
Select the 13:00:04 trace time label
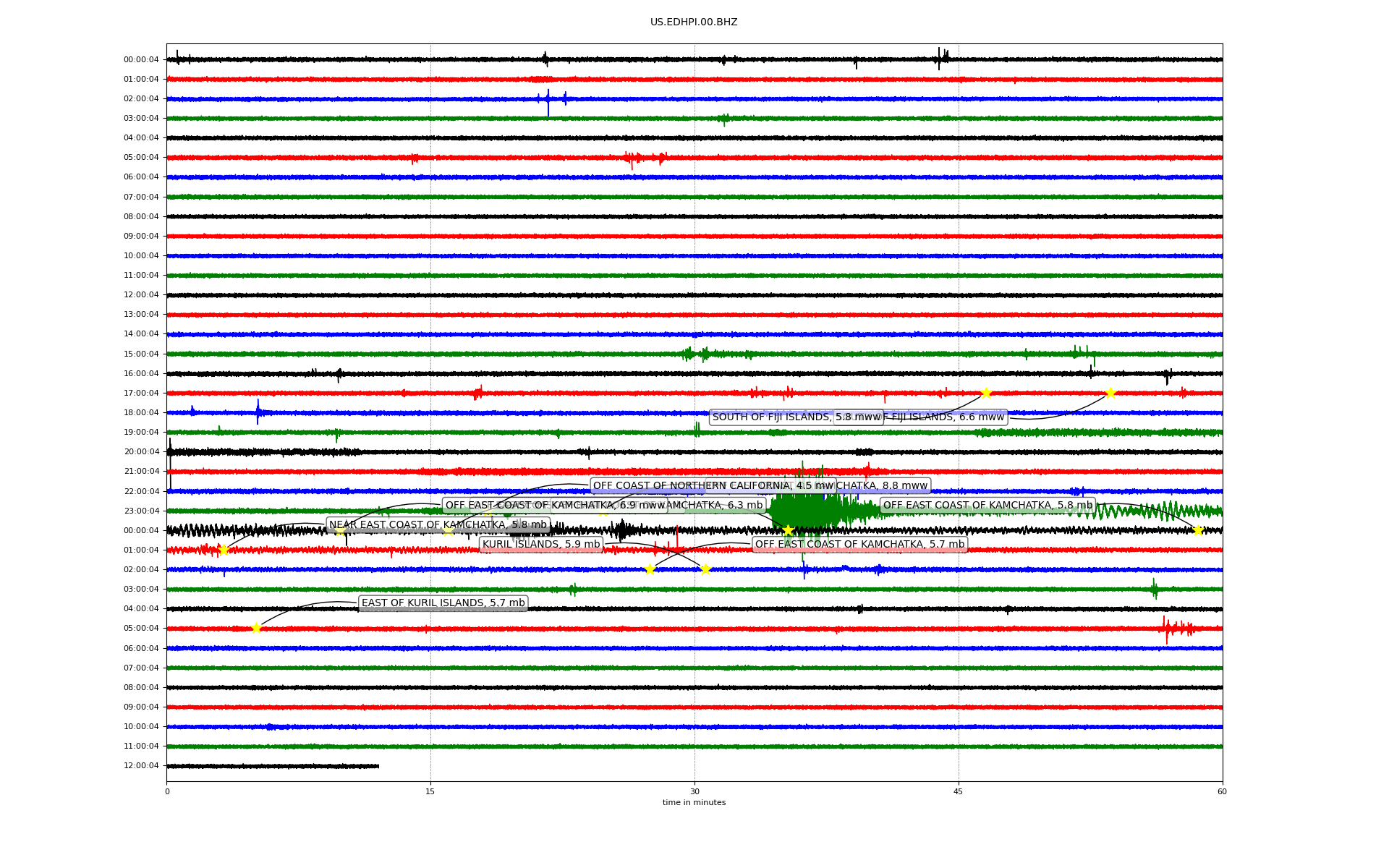pyautogui.click(x=141, y=315)
